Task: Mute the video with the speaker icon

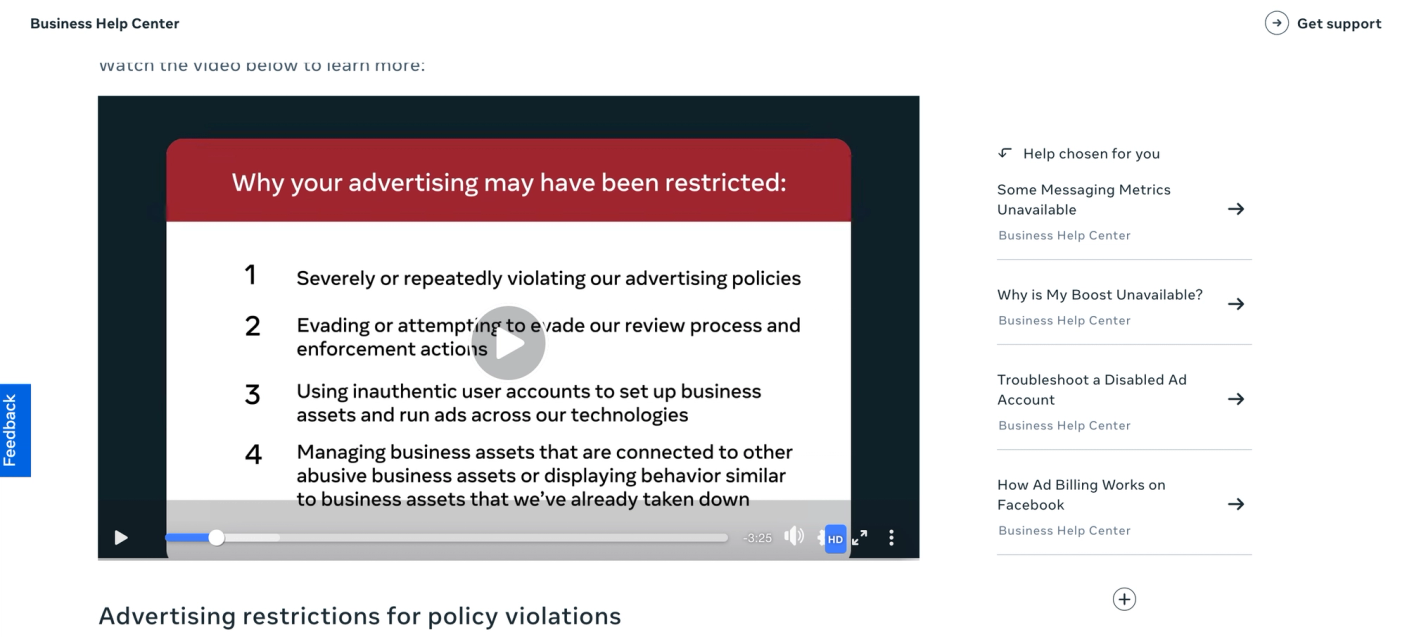Action: point(794,537)
